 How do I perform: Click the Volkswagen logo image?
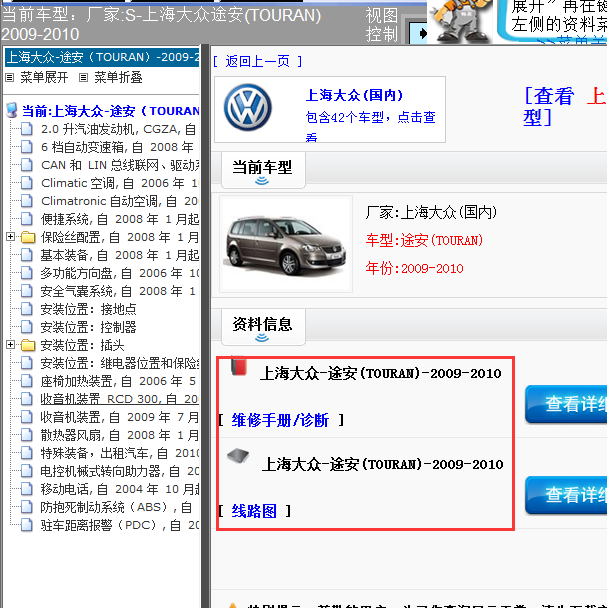247,107
